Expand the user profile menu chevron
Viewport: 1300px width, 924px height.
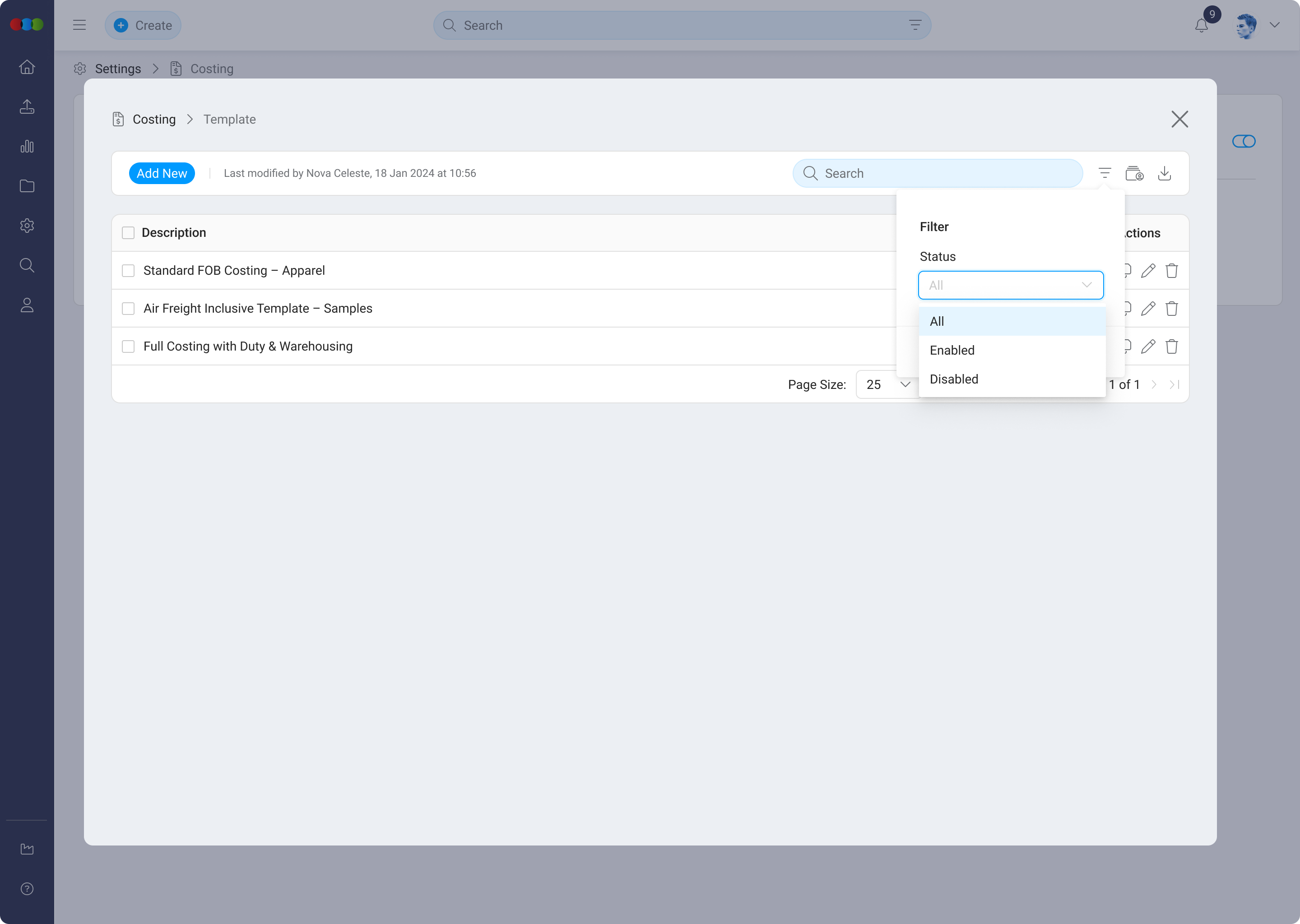tap(1274, 25)
